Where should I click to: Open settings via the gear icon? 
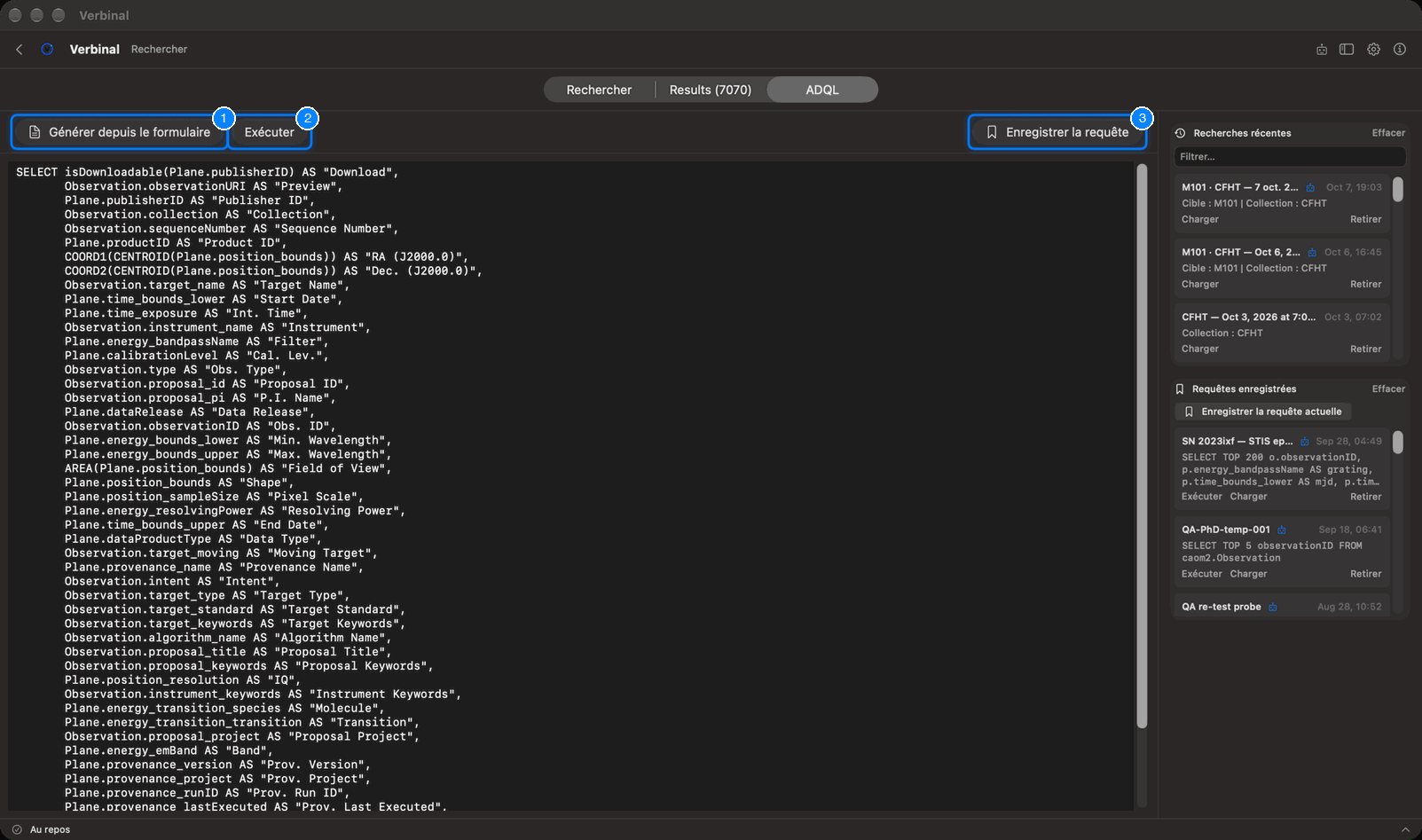[1373, 50]
